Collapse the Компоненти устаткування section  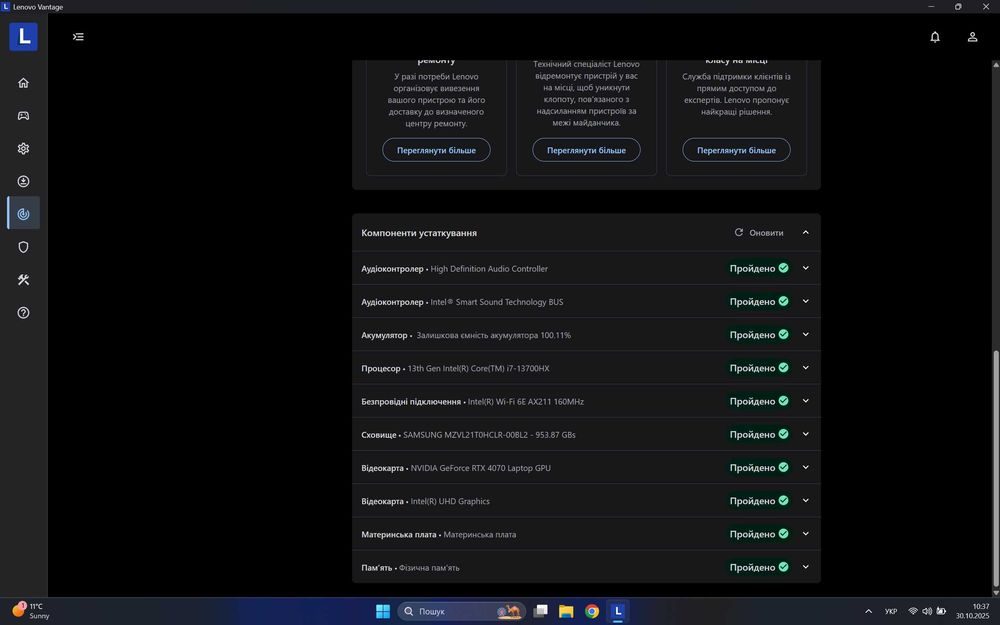coord(805,232)
